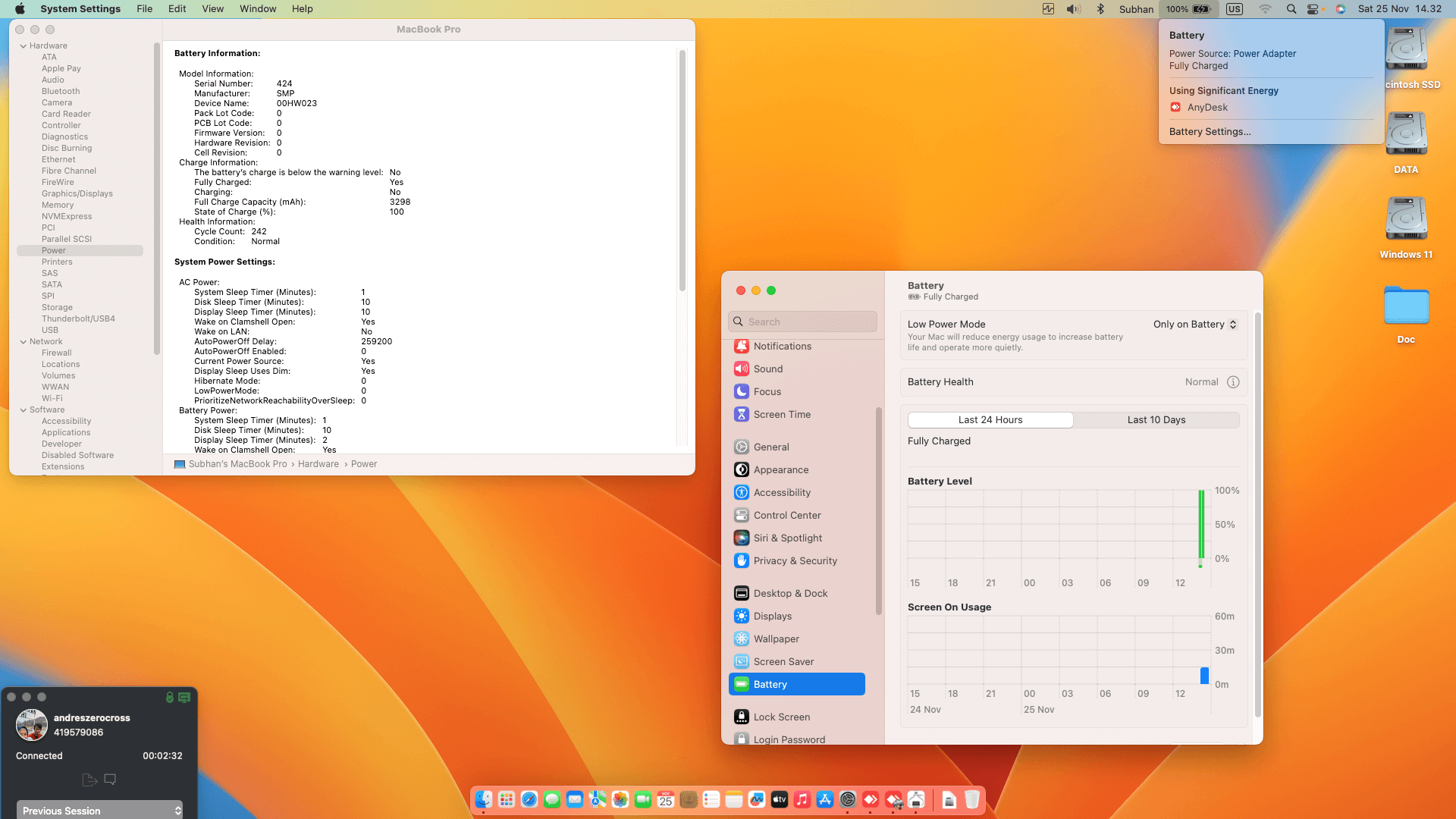Open Maps app in the Dock
Viewport: 1456px width, 819px height.
point(598,799)
